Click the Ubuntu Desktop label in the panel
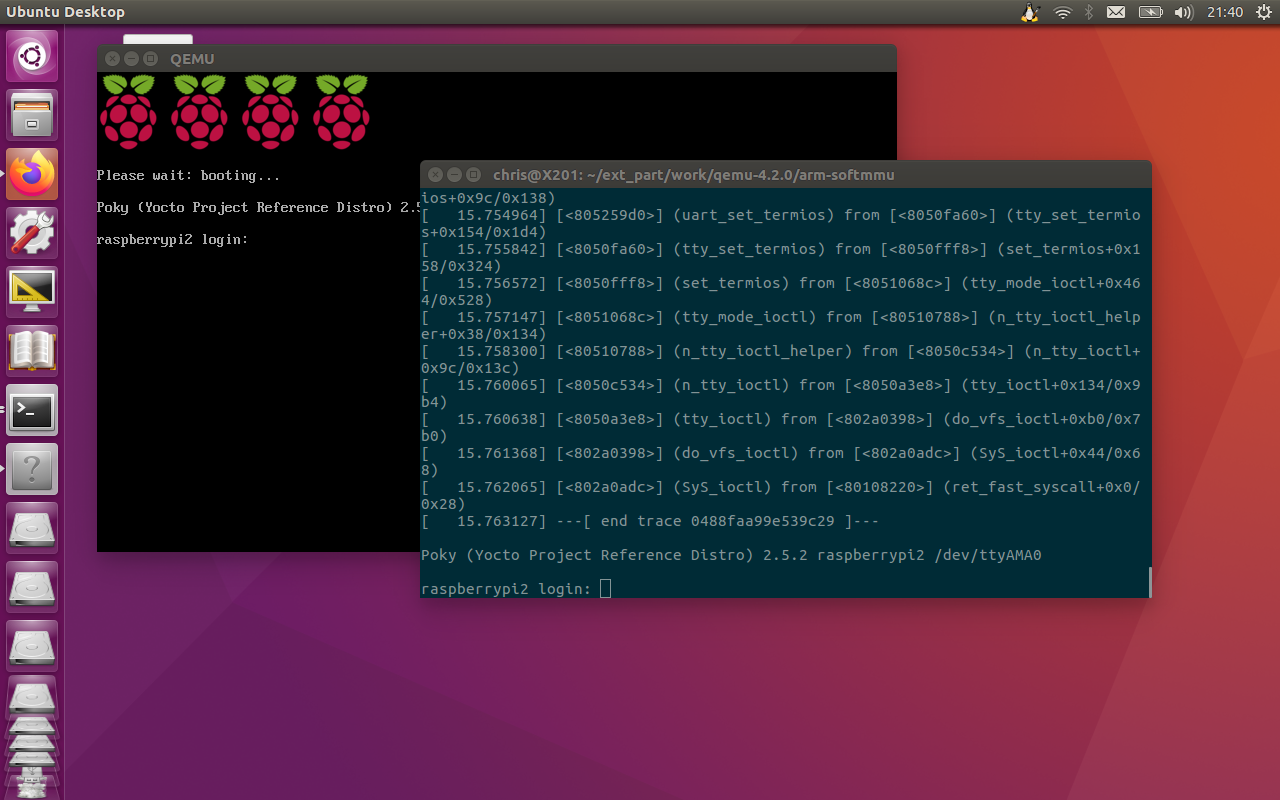This screenshot has width=1280, height=800. click(x=65, y=12)
